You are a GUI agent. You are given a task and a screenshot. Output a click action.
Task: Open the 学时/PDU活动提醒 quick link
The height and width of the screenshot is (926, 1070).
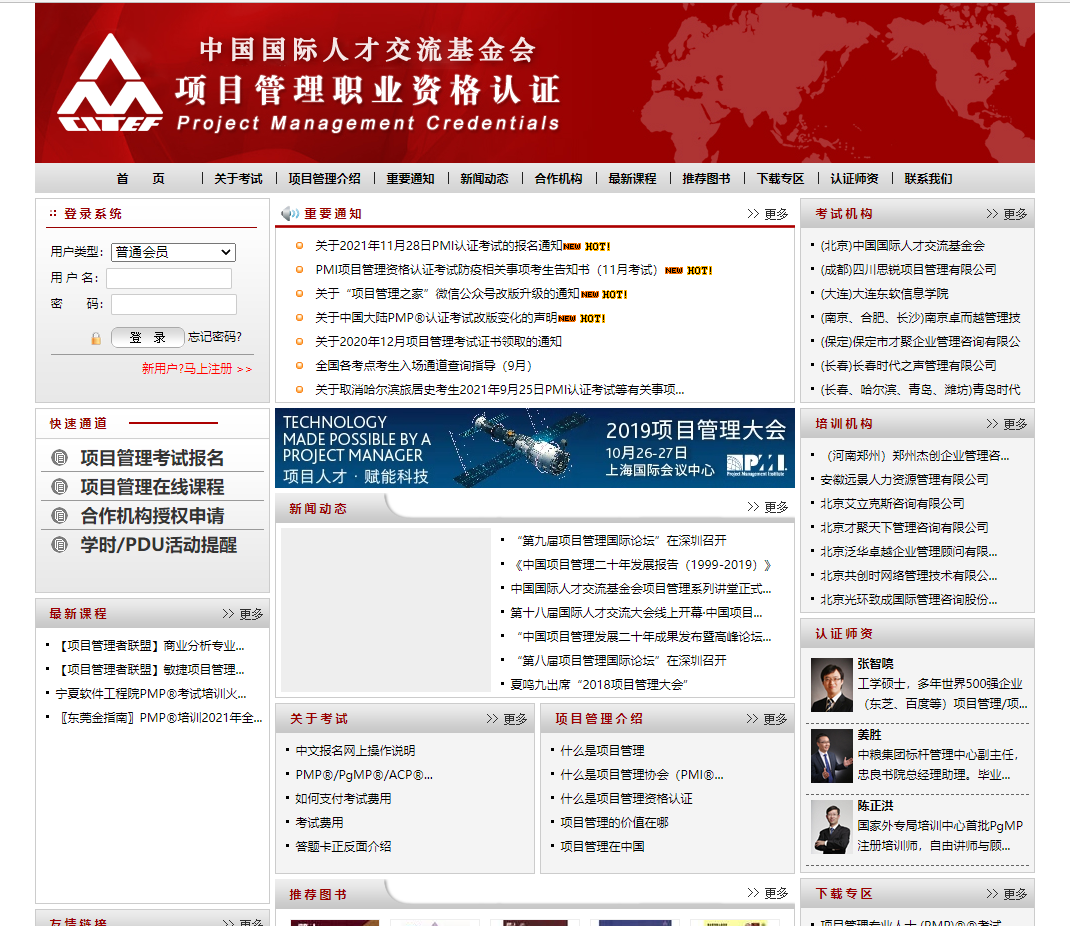point(159,545)
